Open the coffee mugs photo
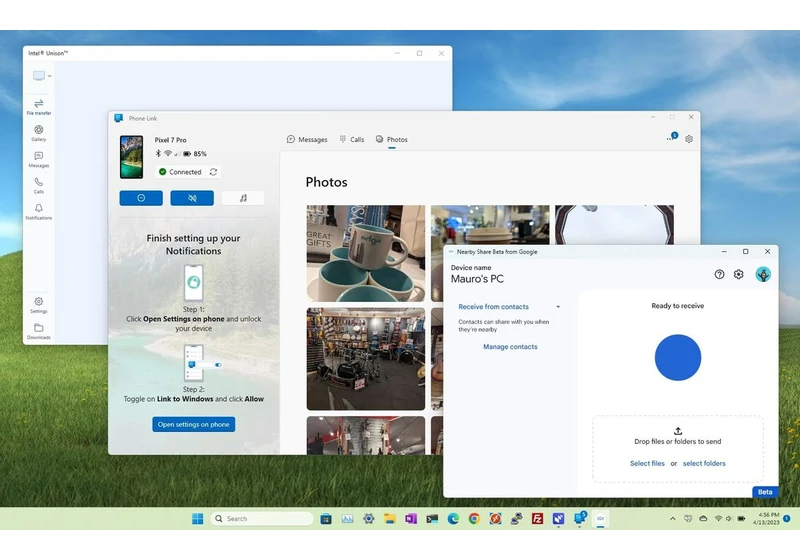Viewport: 800px width, 560px height. (366, 253)
